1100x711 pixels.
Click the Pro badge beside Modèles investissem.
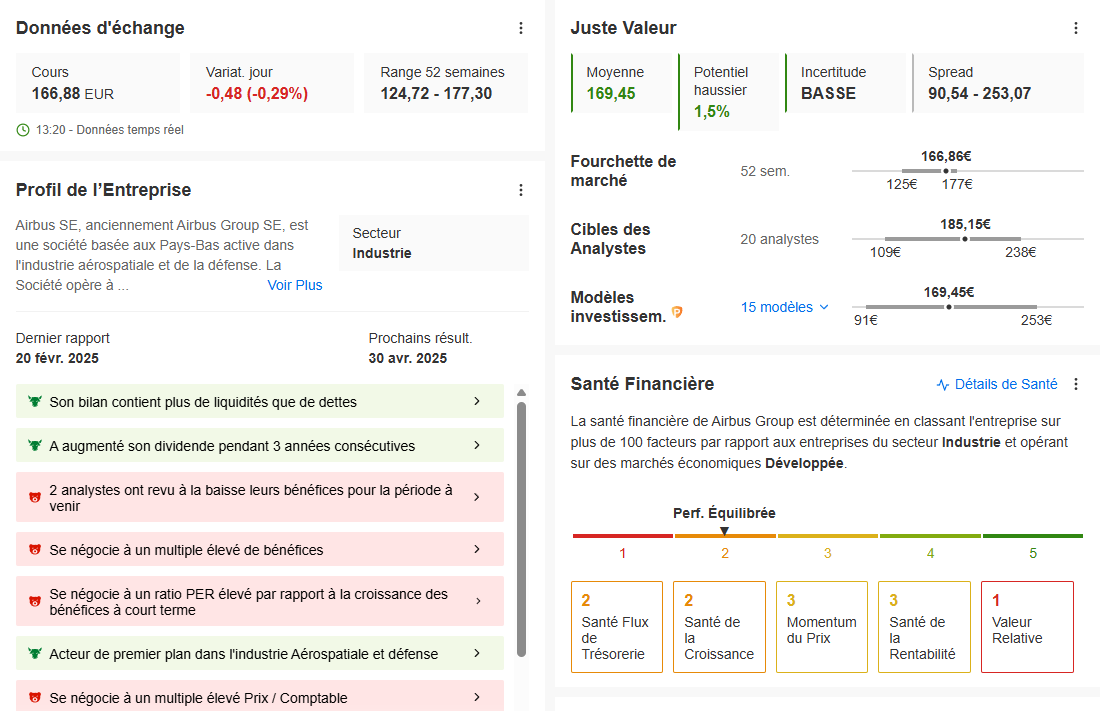point(677,312)
